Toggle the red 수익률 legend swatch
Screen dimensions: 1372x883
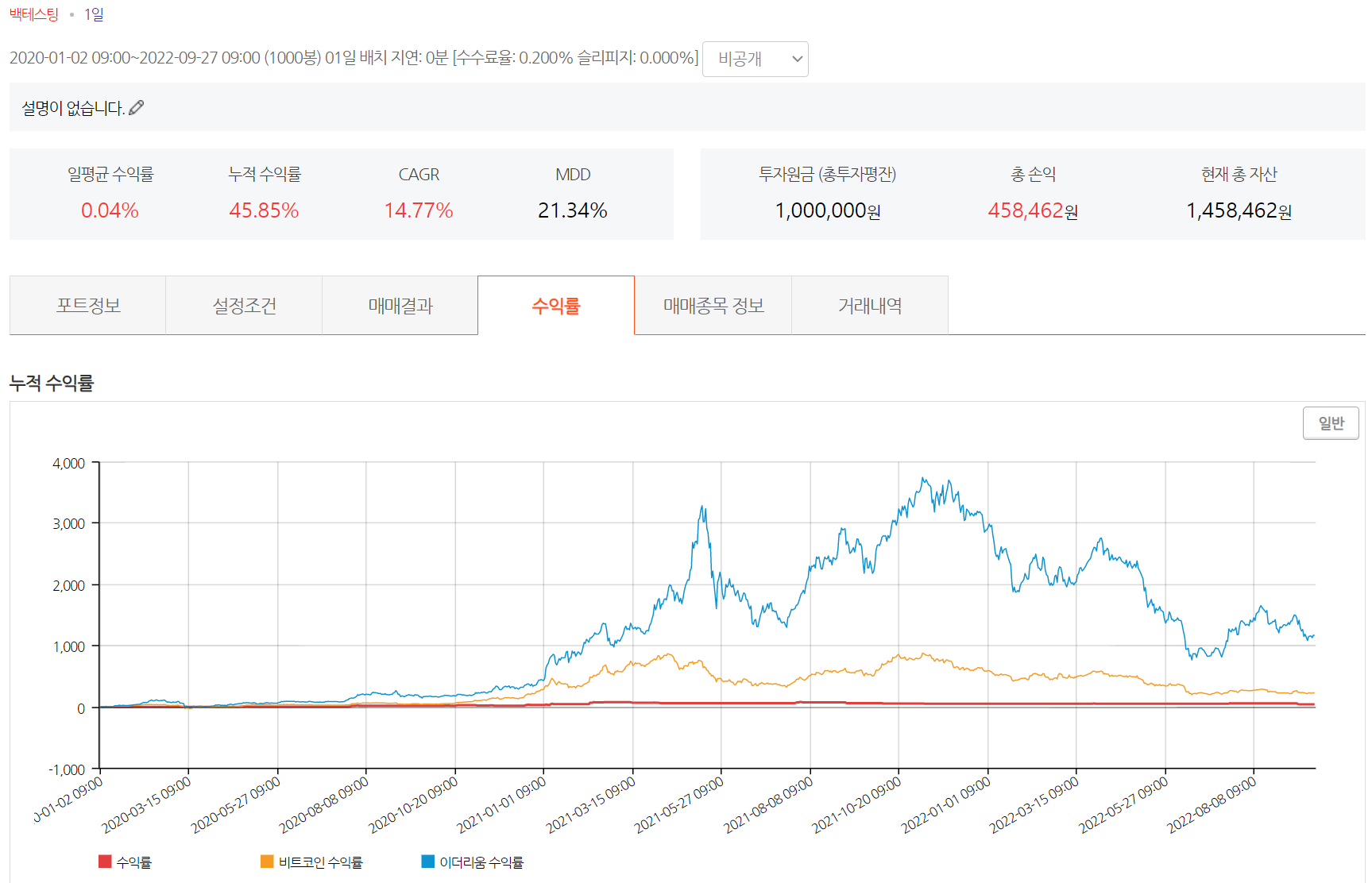[x=105, y=862]
